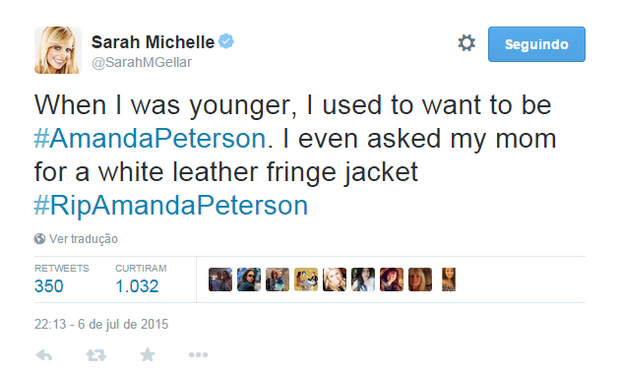Favorite the tweet with star icon
620x373 pixels.
[x=147, y=354]
